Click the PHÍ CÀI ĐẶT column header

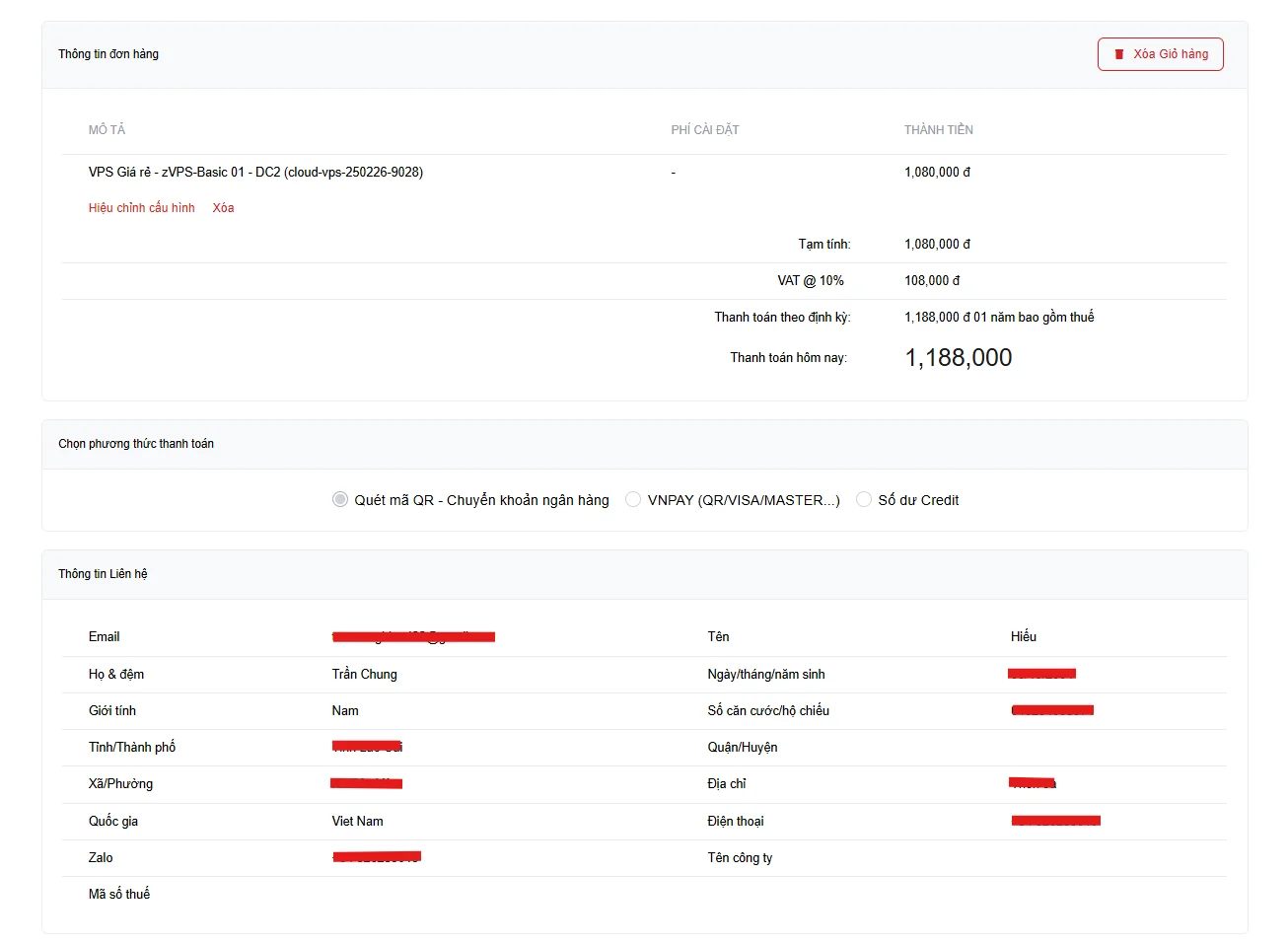[x=705, y=130]
